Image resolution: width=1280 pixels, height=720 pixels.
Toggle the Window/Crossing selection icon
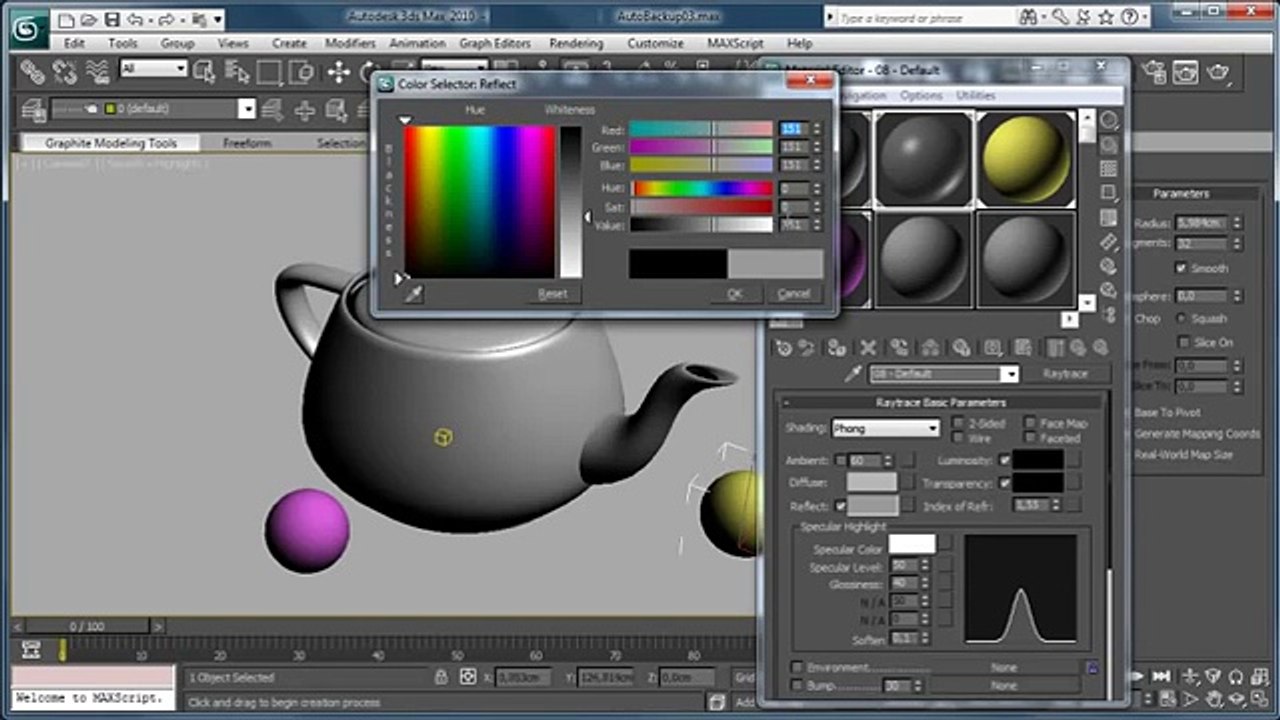click(x=301, y=71)
